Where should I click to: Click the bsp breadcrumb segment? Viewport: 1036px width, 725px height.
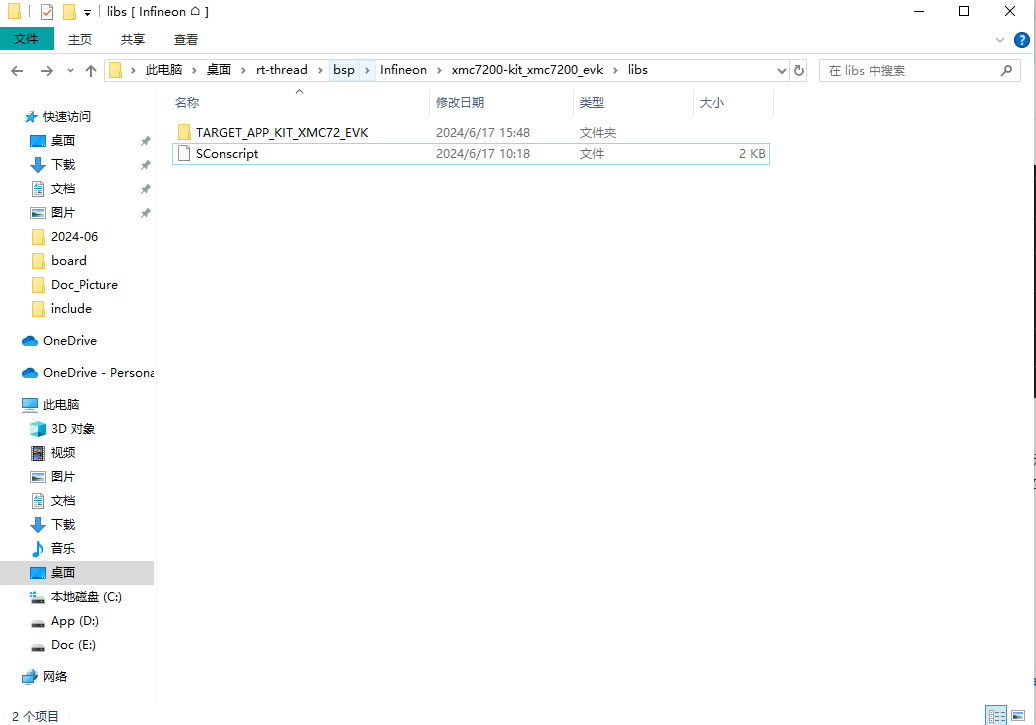344,70
